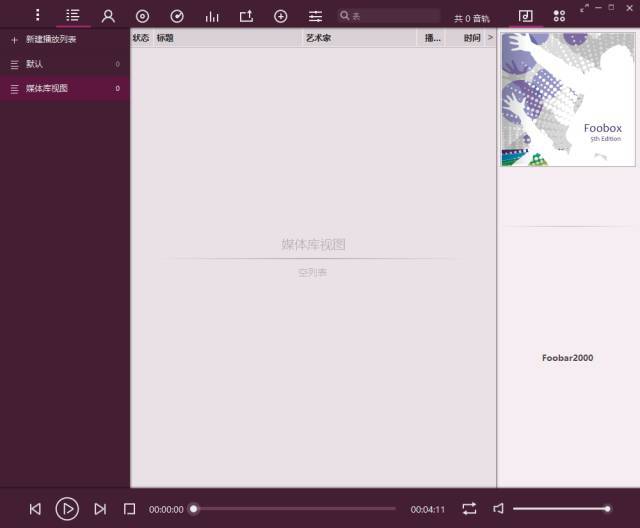The width and height of the screenshot is (640, 528).
Task: Open the artist view person icon
Action: (x=108, y=16)
